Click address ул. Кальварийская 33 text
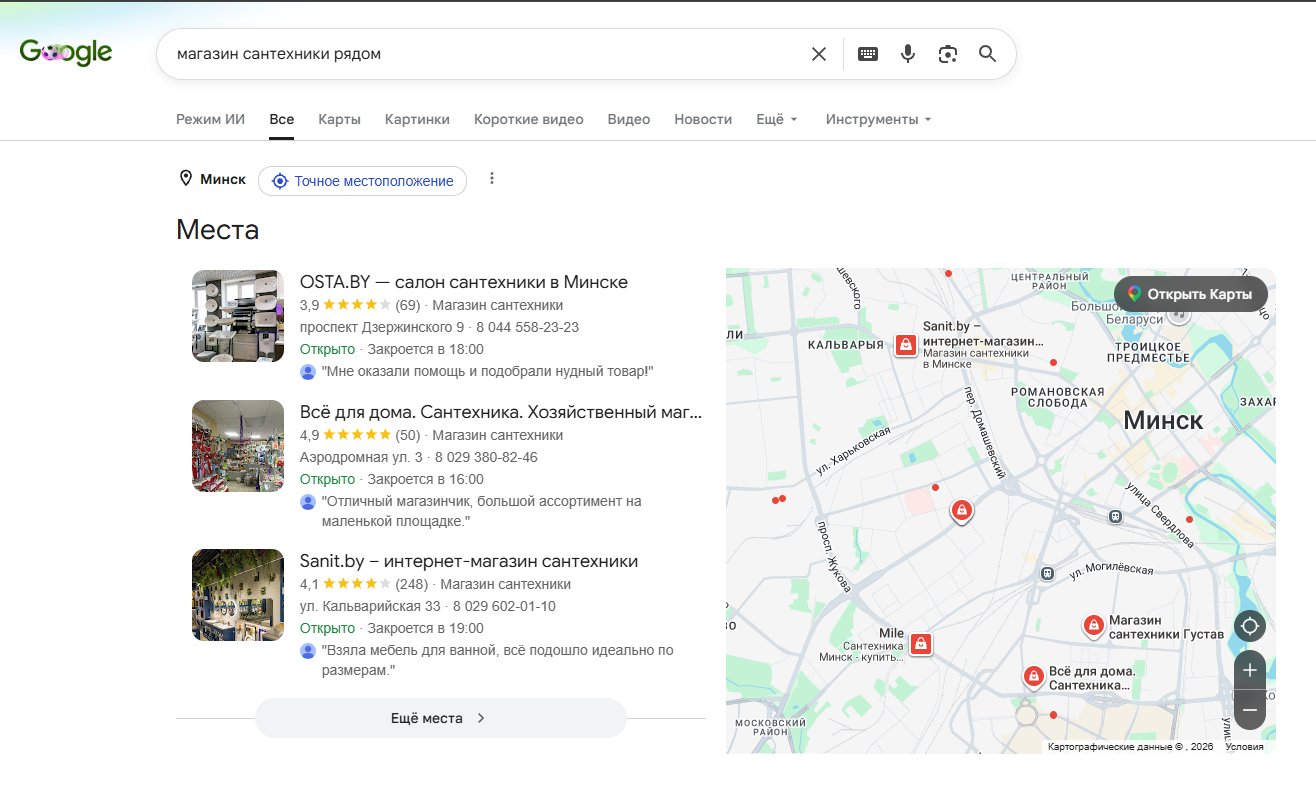 click(x=370, y=606)
